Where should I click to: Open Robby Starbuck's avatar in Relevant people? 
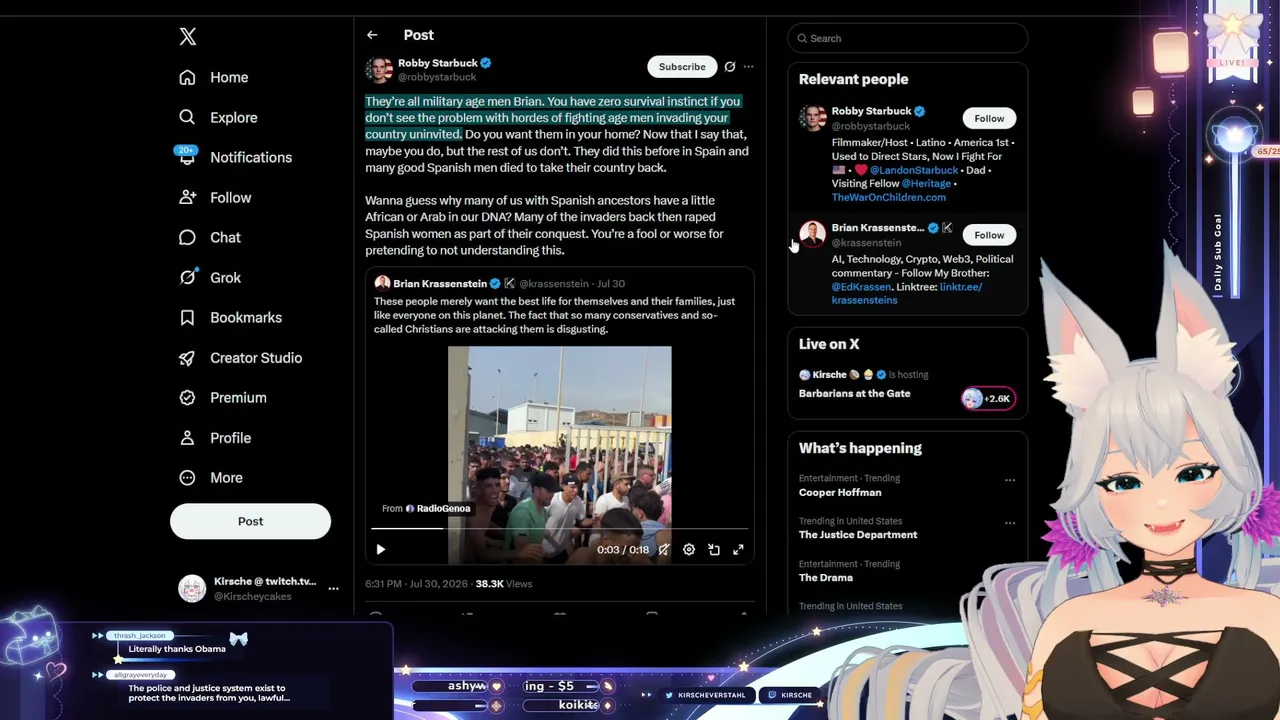click(x=813, y=118)
